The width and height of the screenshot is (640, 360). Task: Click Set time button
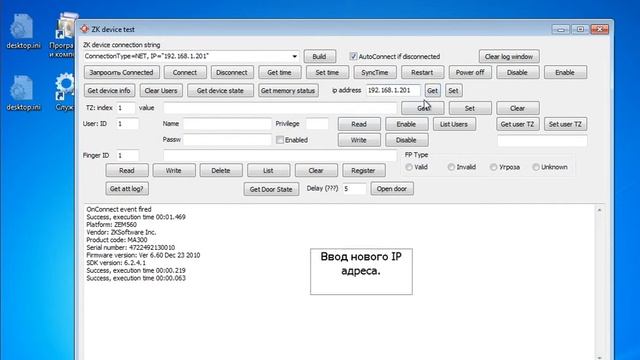click(327, 72)
